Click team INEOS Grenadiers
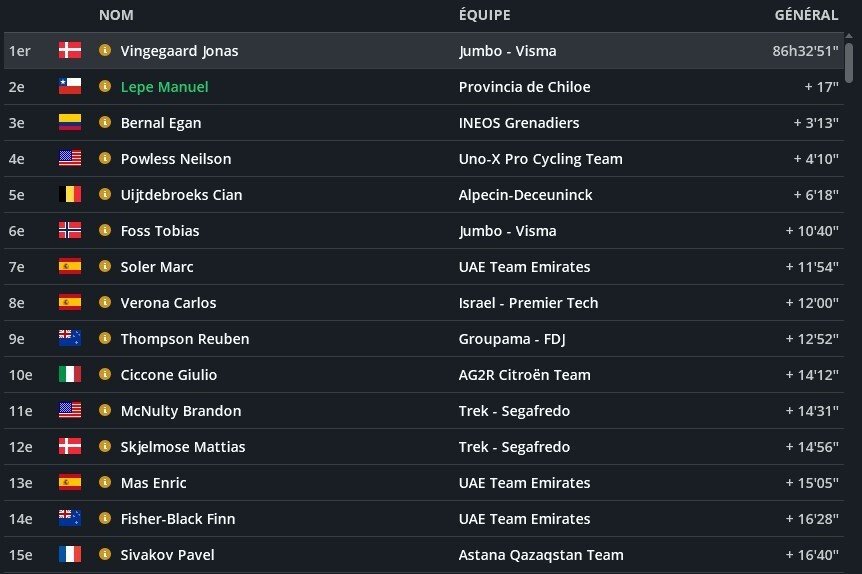Viewport: 862px width, 574px height. point(519,123)
